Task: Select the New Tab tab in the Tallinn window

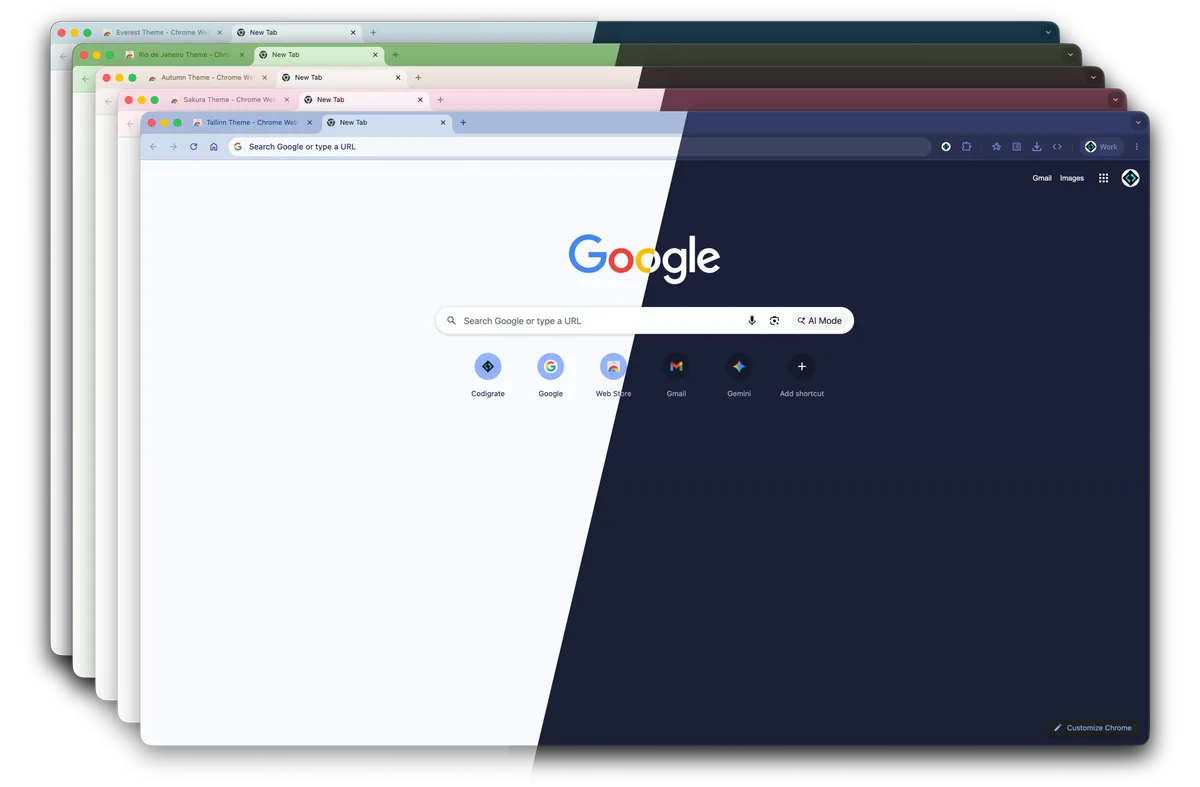Action: [x=386, y=123]
